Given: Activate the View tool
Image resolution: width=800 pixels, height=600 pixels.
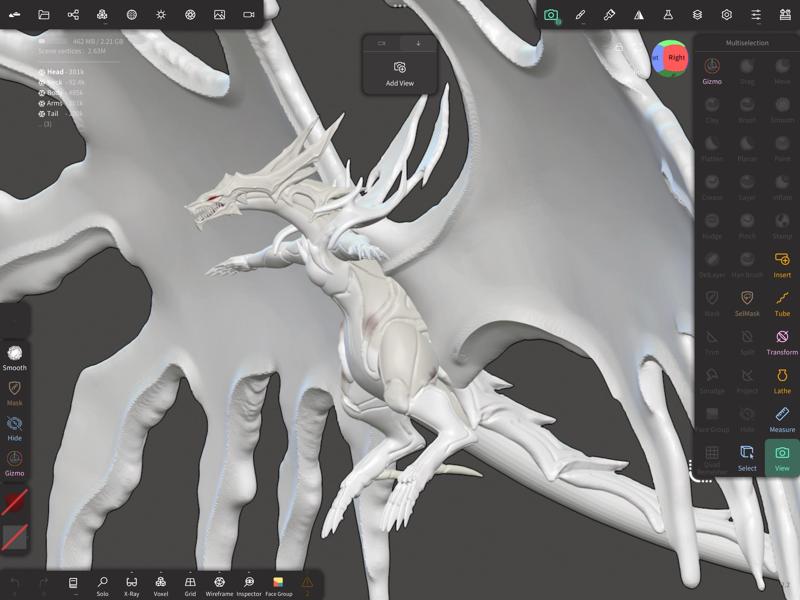Looking at the screenshot, I should pyautogui.click(x=782, y=458).
